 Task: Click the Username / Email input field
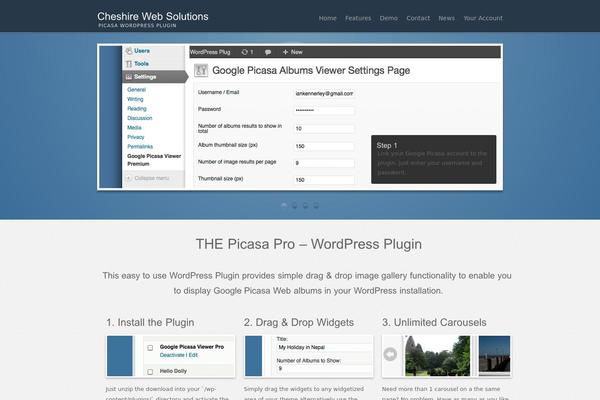click(x=324, y=93)
